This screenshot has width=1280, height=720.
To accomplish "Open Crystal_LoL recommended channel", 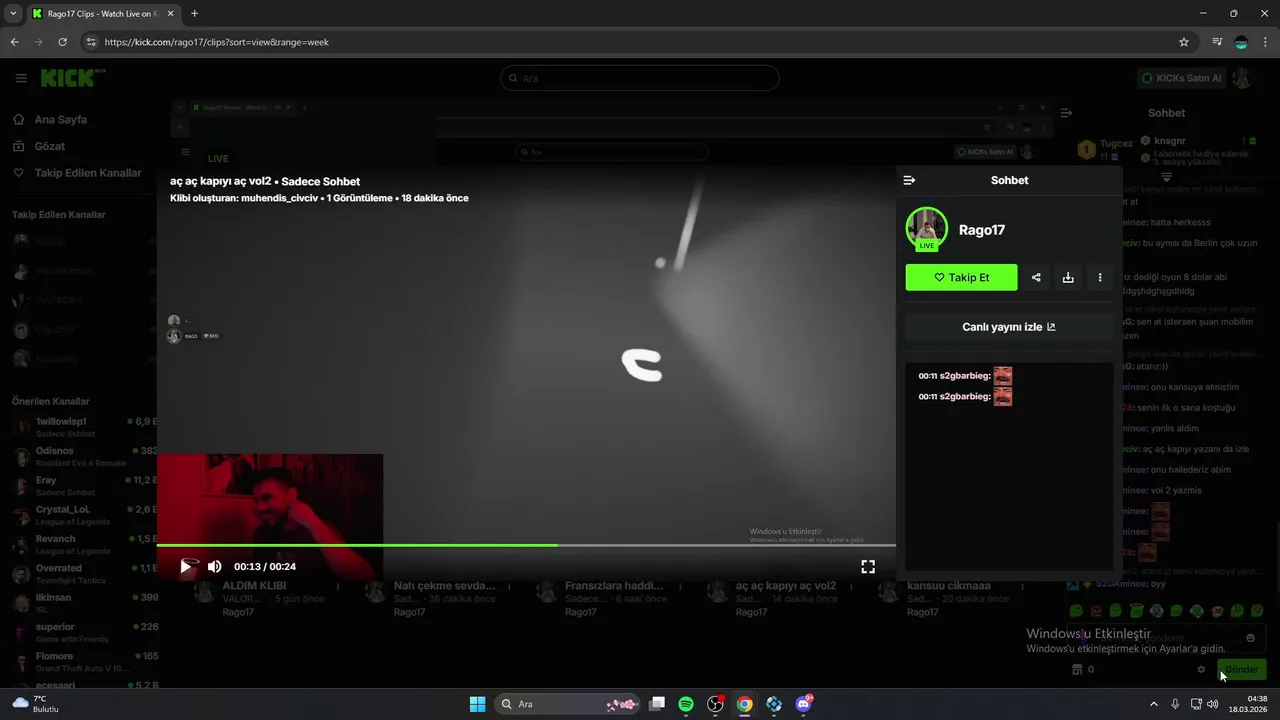I will point(84,514).
